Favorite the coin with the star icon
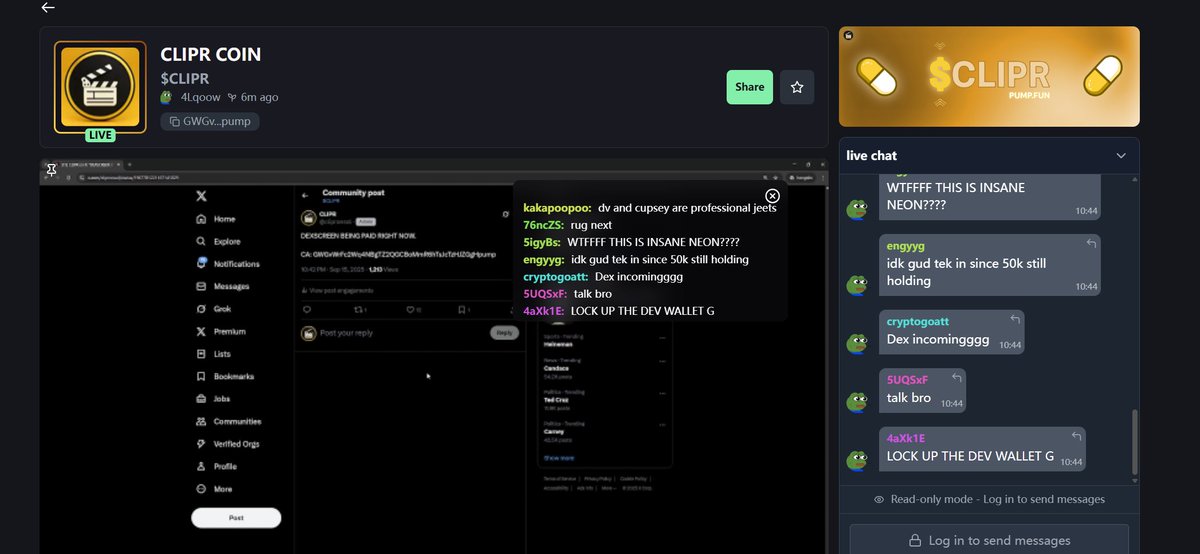Viewport: 1200px width, 554px height. click(797, 87)
